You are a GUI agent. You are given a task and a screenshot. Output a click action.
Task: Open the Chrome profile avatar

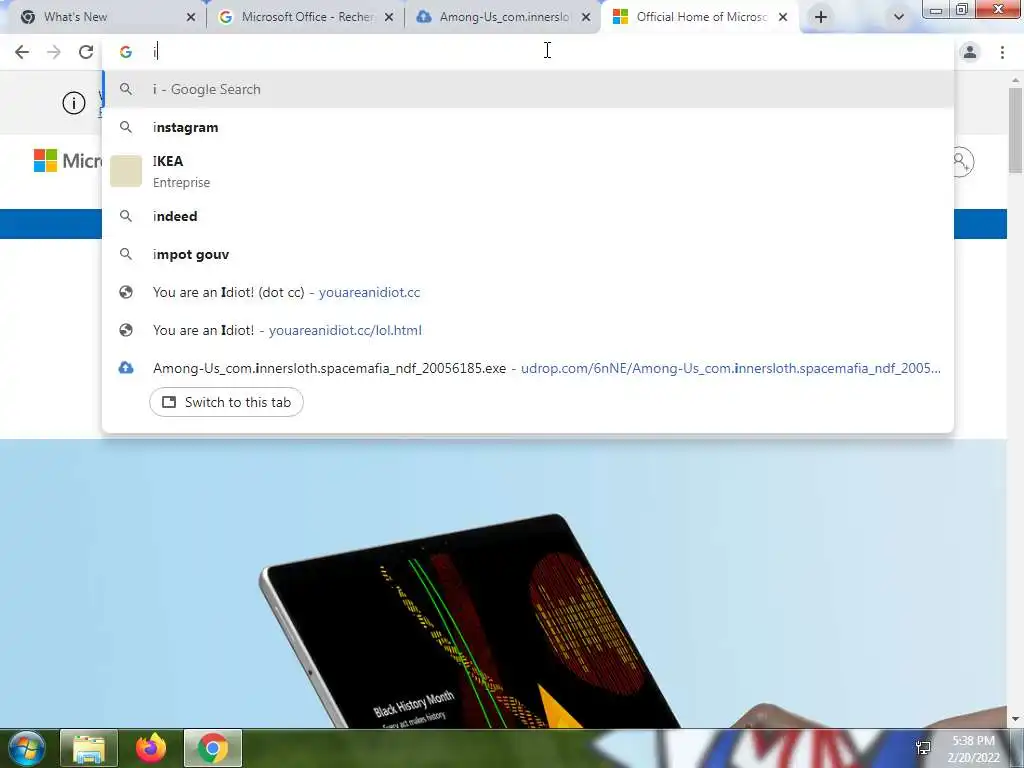pyautogui.click(x=970, y=52)
